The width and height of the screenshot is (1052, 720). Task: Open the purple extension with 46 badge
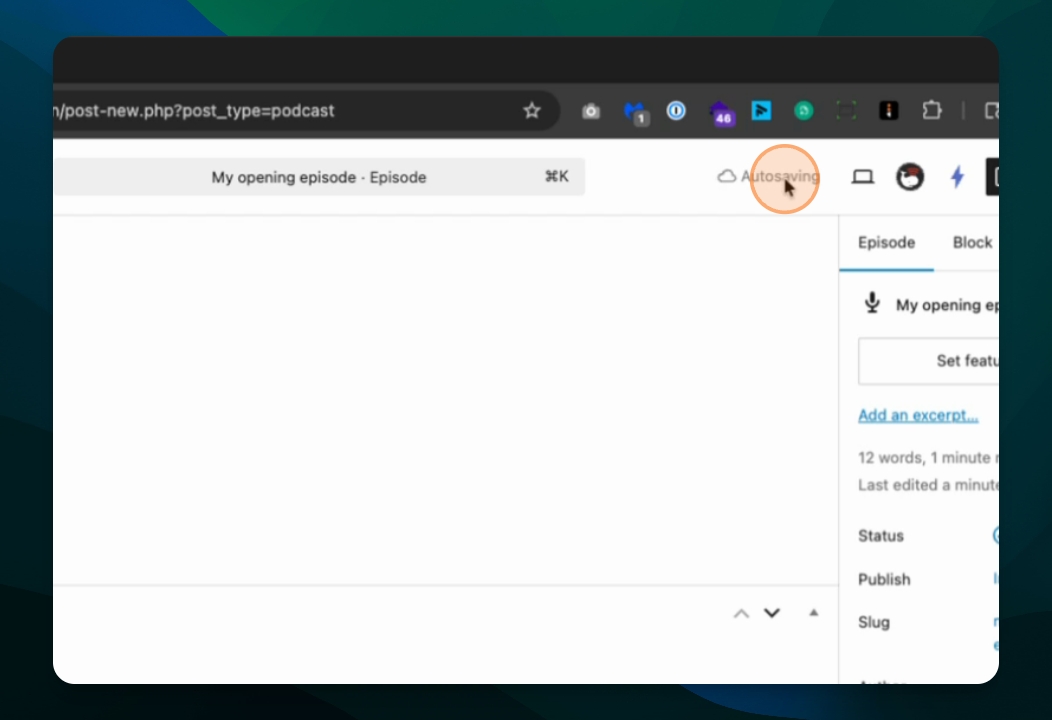(x=720, y=113)
